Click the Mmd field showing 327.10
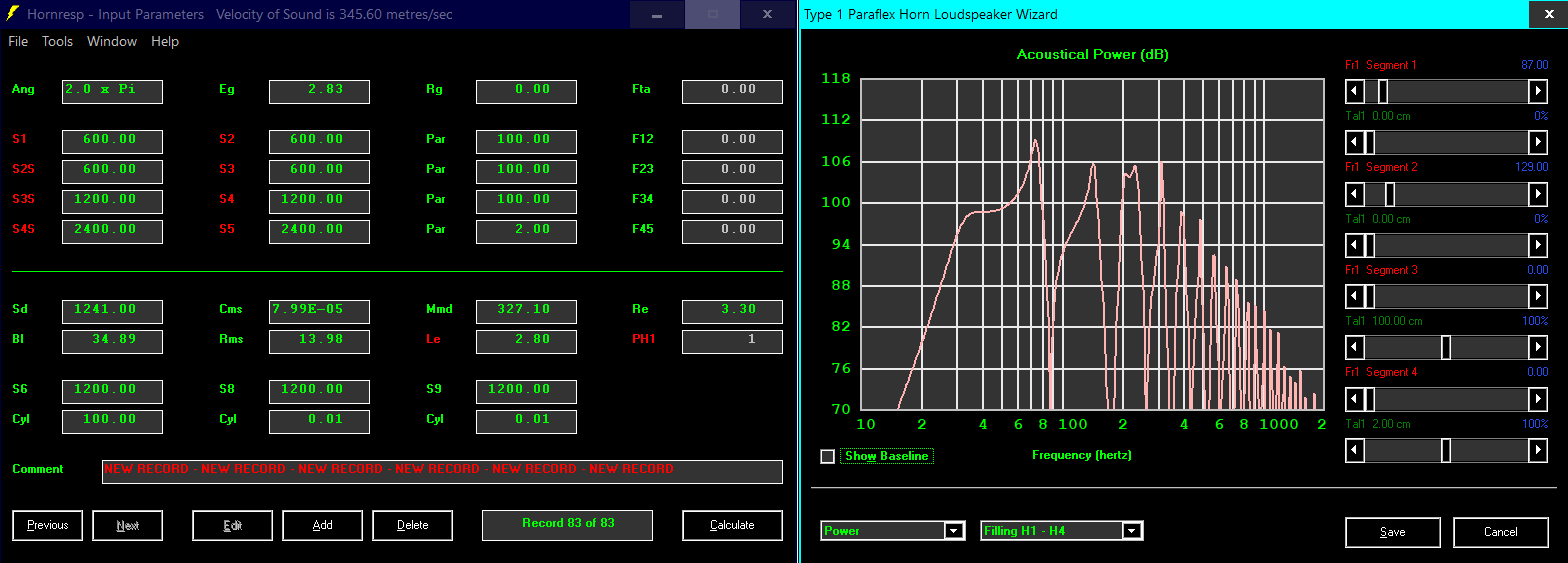The height and width of the screenshot is (563, 1568). [526, 312]
